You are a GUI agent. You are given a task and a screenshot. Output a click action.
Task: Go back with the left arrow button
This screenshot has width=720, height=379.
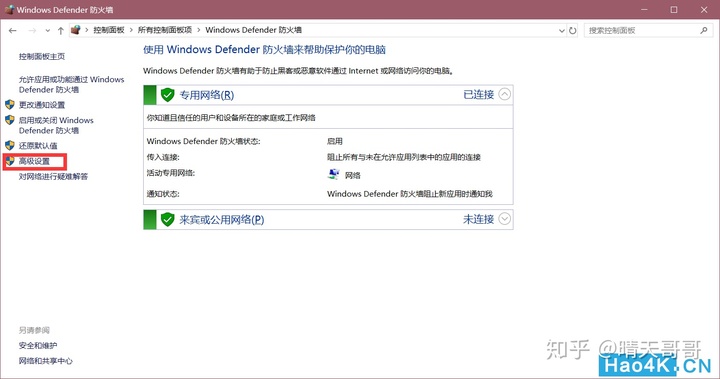(12, 30)
